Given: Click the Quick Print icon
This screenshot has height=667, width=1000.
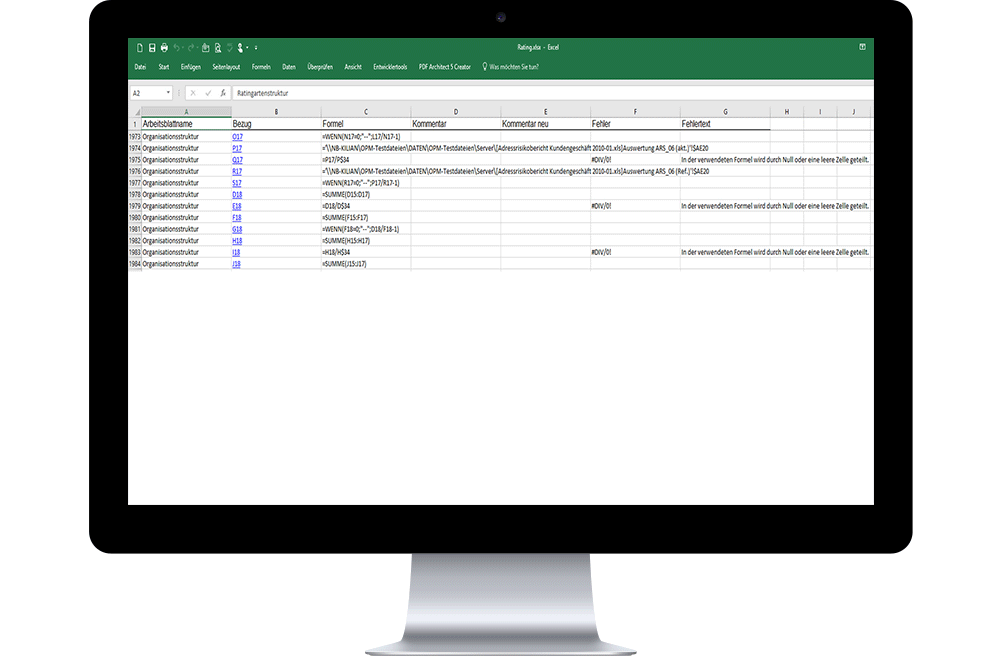Looking at the screenshot, I should 164,48.
